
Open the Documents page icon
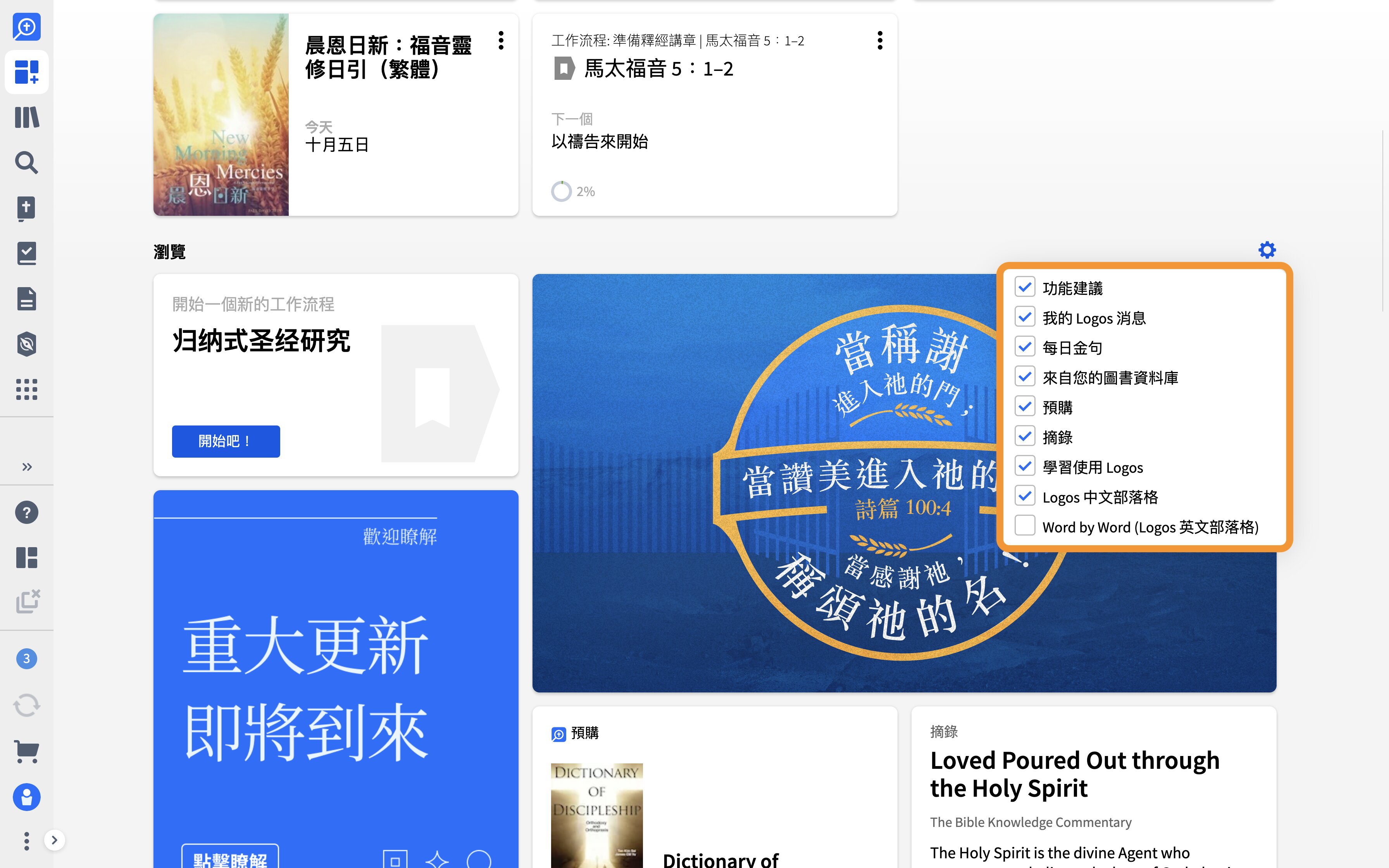click(26, 298)
